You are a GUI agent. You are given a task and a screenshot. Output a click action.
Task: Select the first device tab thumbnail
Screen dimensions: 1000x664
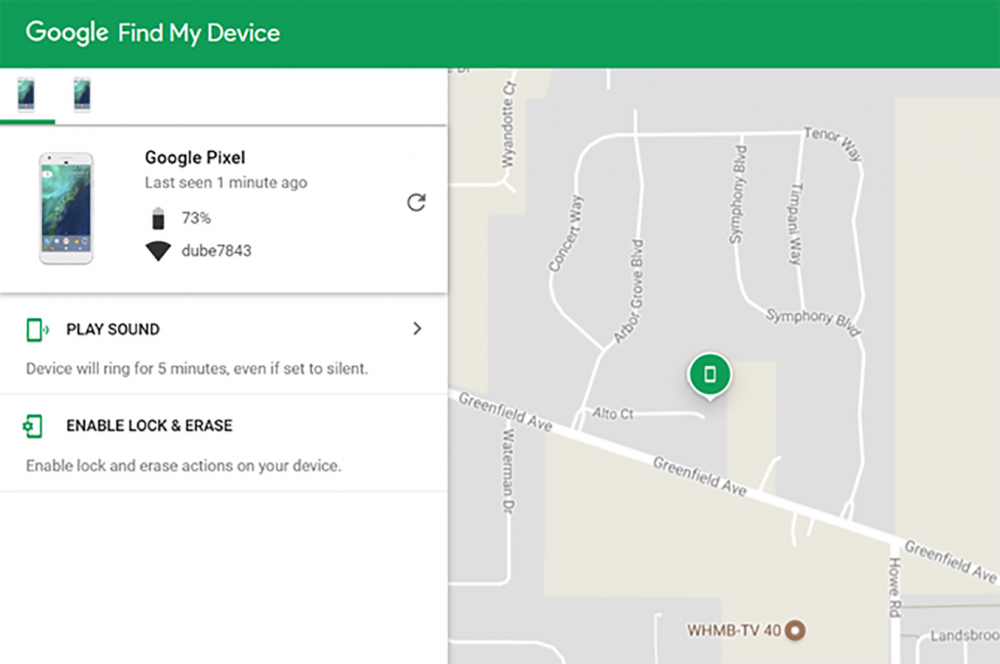click(x=26, y=95)
